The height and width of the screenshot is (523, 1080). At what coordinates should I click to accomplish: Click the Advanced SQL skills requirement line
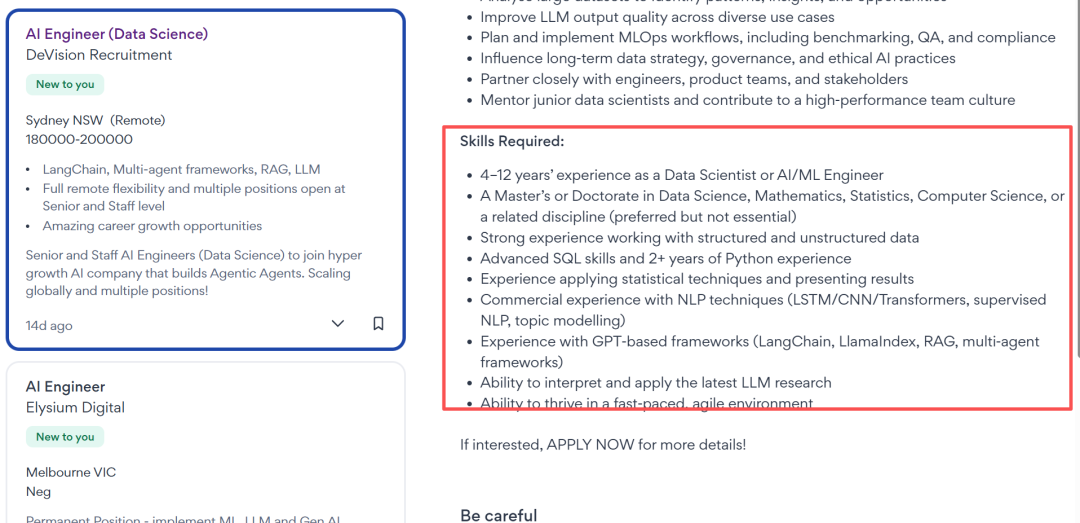point(665,258)
